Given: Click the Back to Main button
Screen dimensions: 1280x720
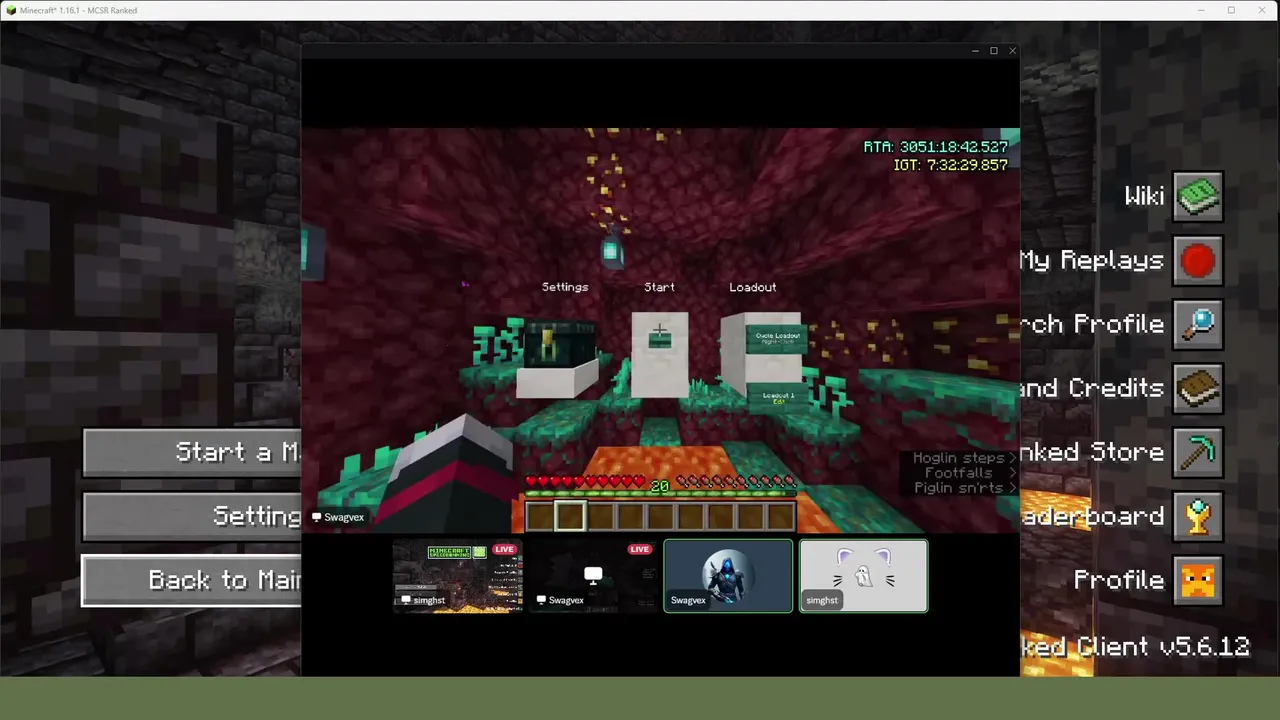Looking at the screenshot, I should [x=192, y=580].
